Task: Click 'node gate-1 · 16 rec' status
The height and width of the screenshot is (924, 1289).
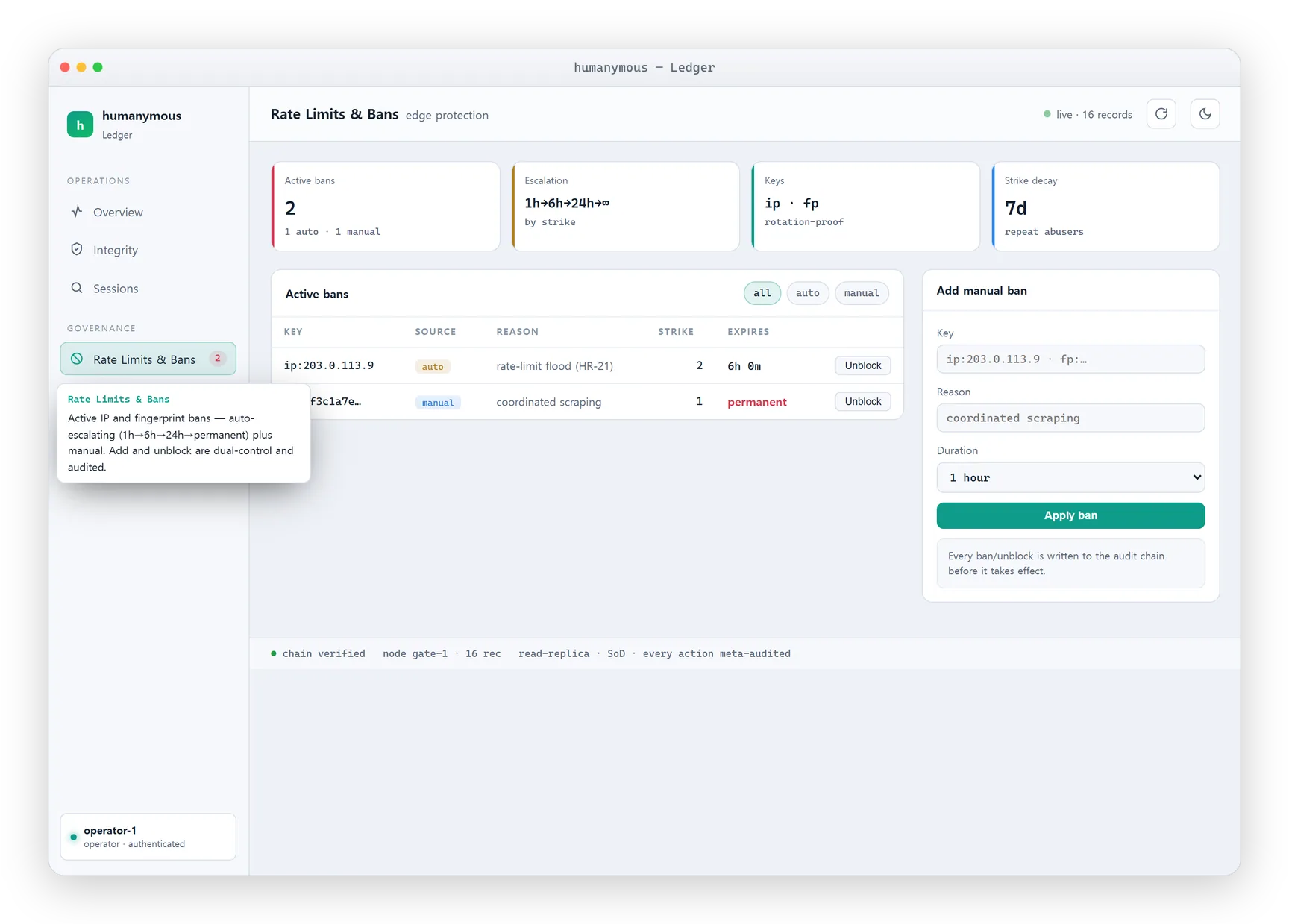Action: 442,653
